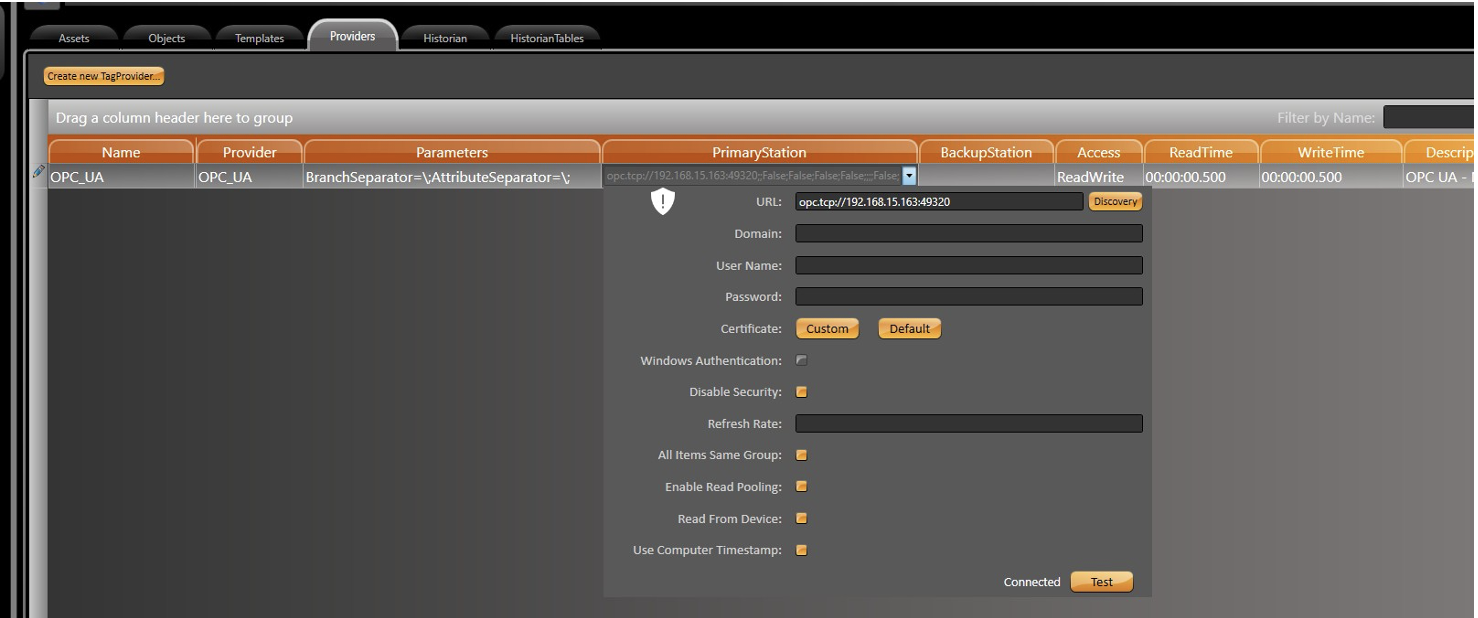This screenshot has width=1478, height=618.
Task: Click the pencil edit icon on OPC_UA row
Action: [40, 172]
